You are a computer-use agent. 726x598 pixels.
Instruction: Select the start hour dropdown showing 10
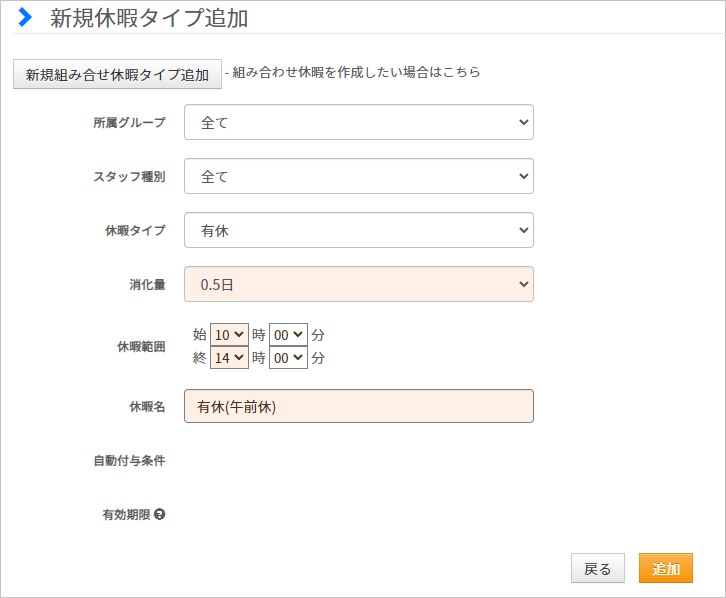coord(229,335)
